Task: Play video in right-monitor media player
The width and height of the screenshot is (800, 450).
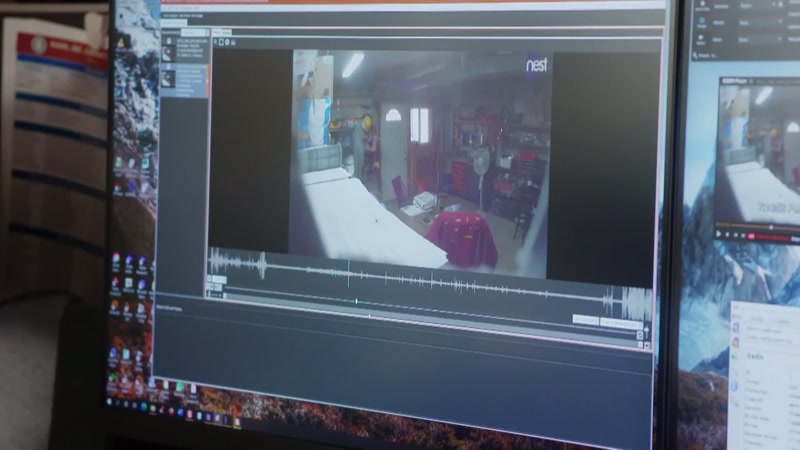Action: (719, 234)
